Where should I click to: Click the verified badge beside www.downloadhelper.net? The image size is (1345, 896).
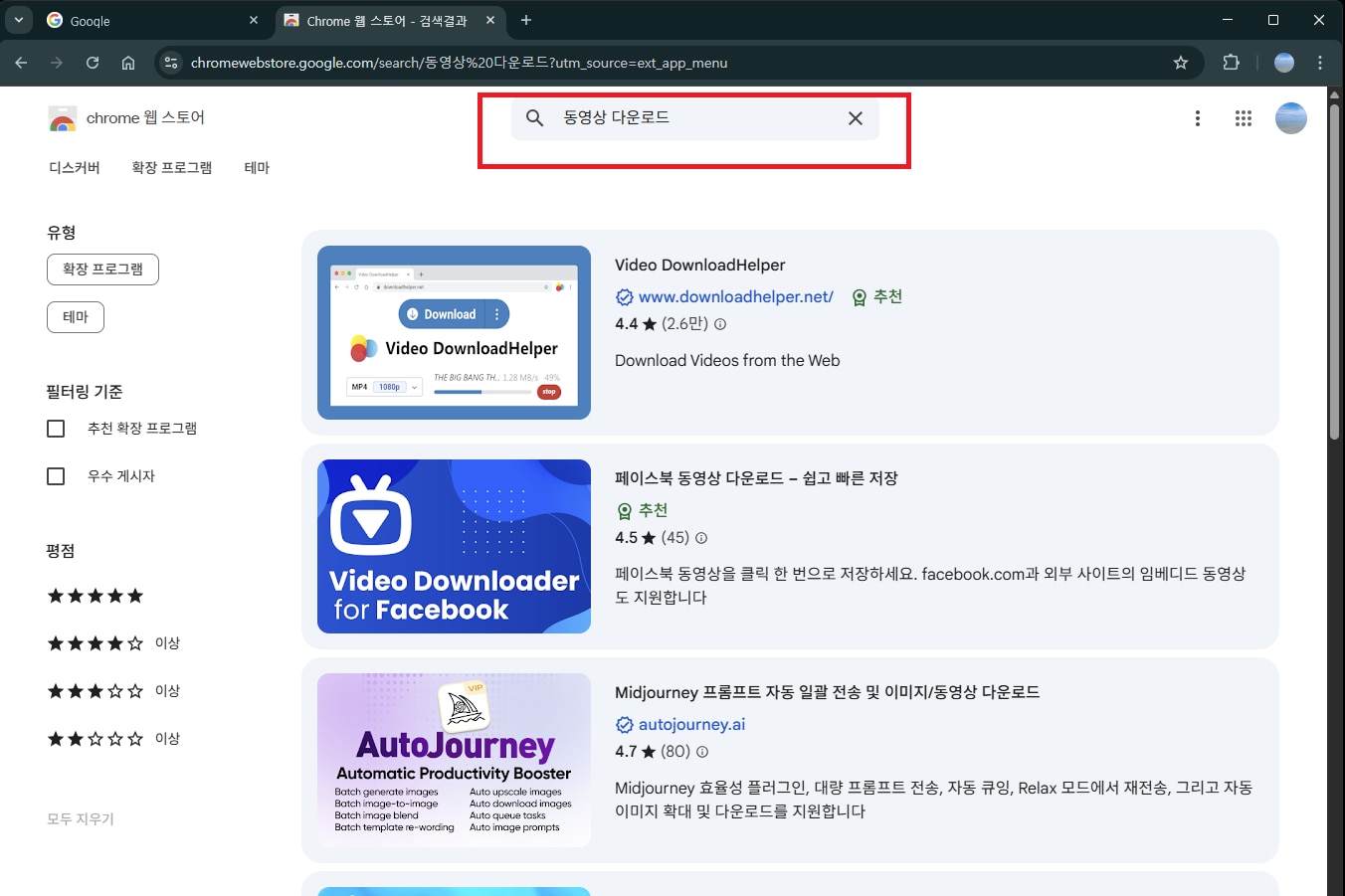pos(625,297)
